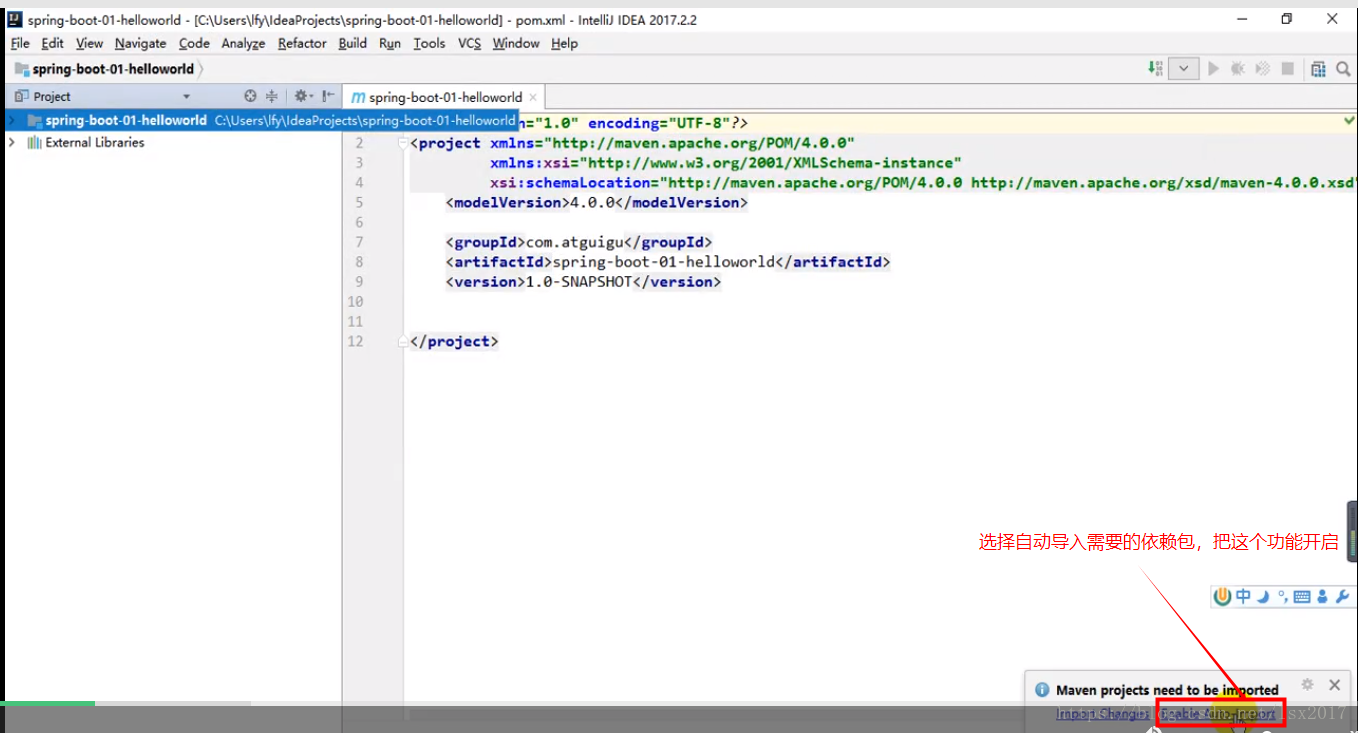Click the green Run arrow icon
The height and width of the screenshot is (733, 1358).
click(x=1213, y=69)
